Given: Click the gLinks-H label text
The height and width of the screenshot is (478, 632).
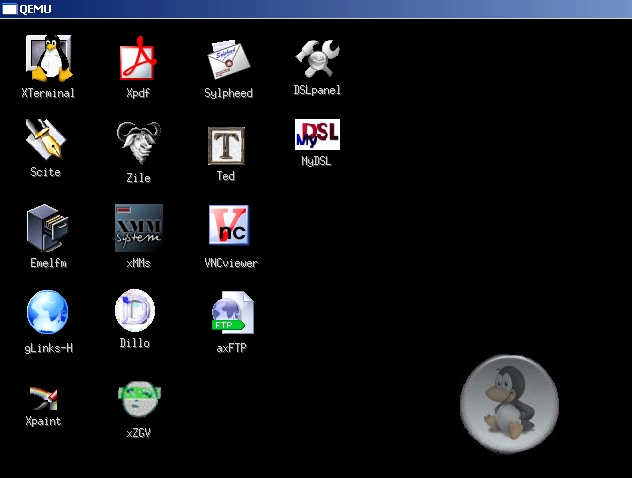Looking at the screenshot, I should click(x=48, y=348).
